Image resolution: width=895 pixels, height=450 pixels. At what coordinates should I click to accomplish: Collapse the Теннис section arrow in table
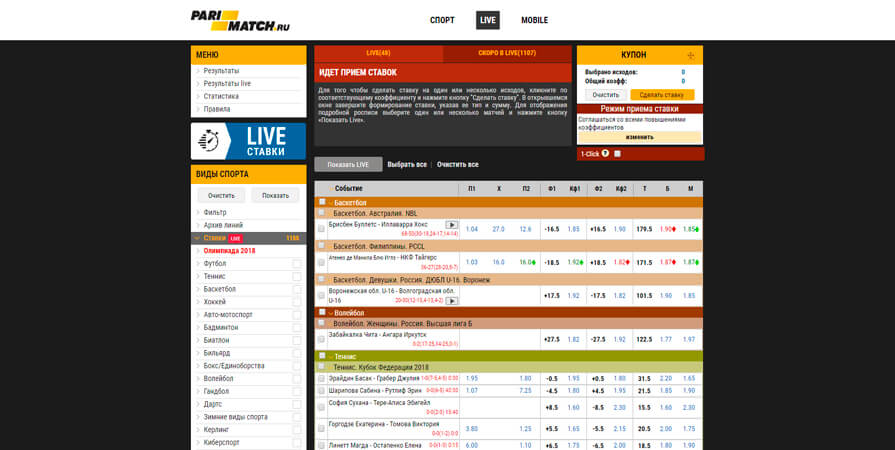click(x=330, y=356)
